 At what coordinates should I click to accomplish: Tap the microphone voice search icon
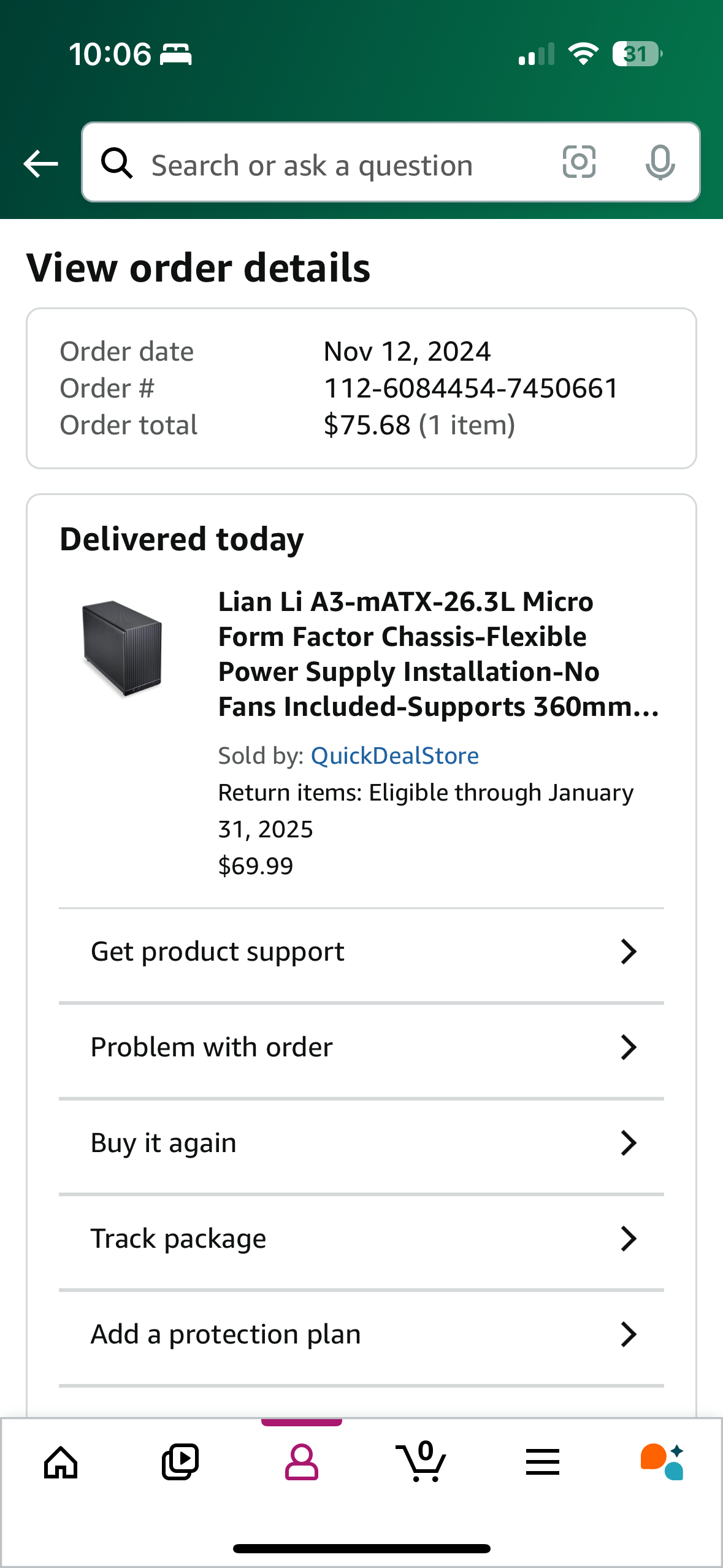pyautogui.click(x=660, y=163)
